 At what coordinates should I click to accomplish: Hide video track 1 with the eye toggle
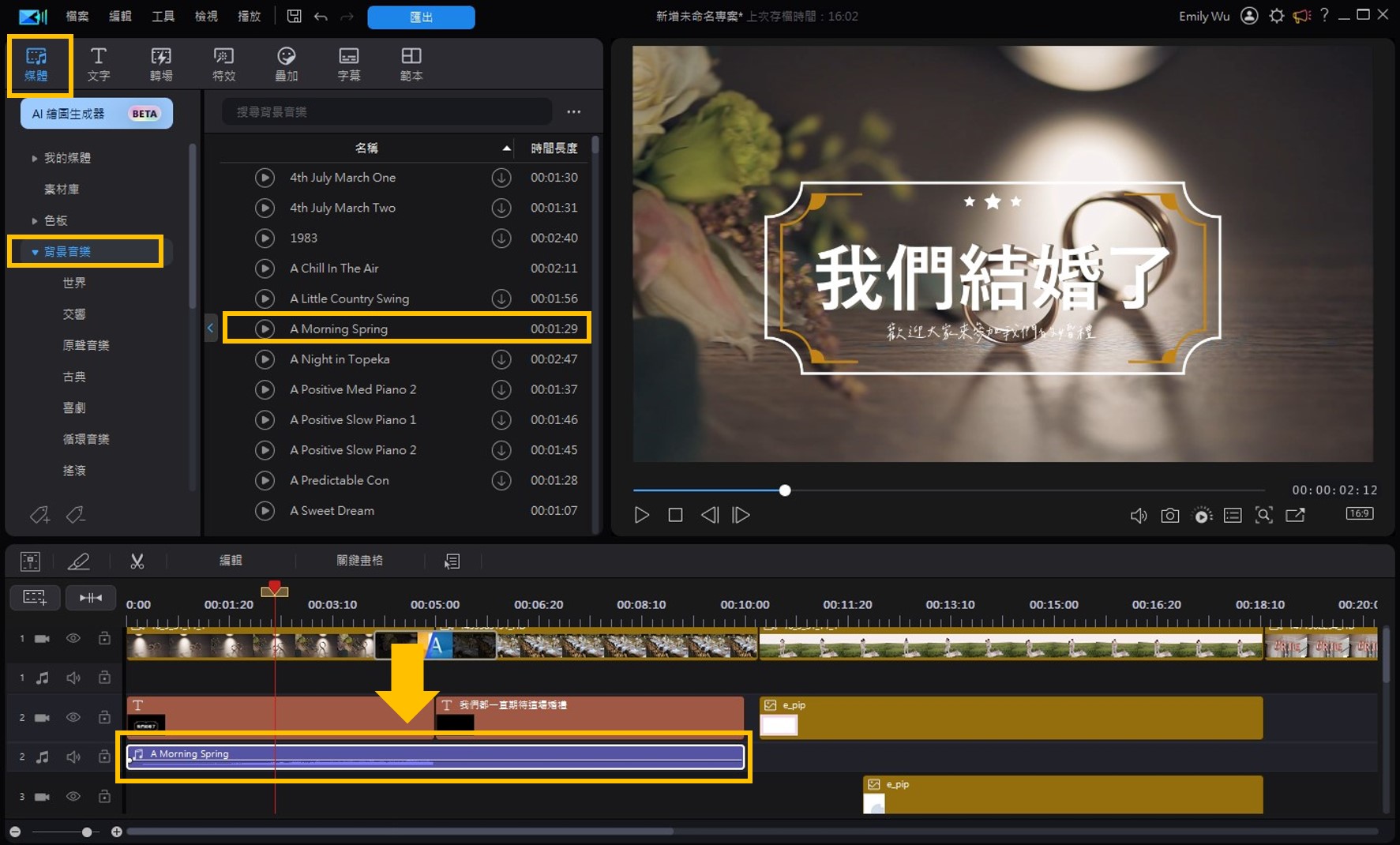click(73, 638)
